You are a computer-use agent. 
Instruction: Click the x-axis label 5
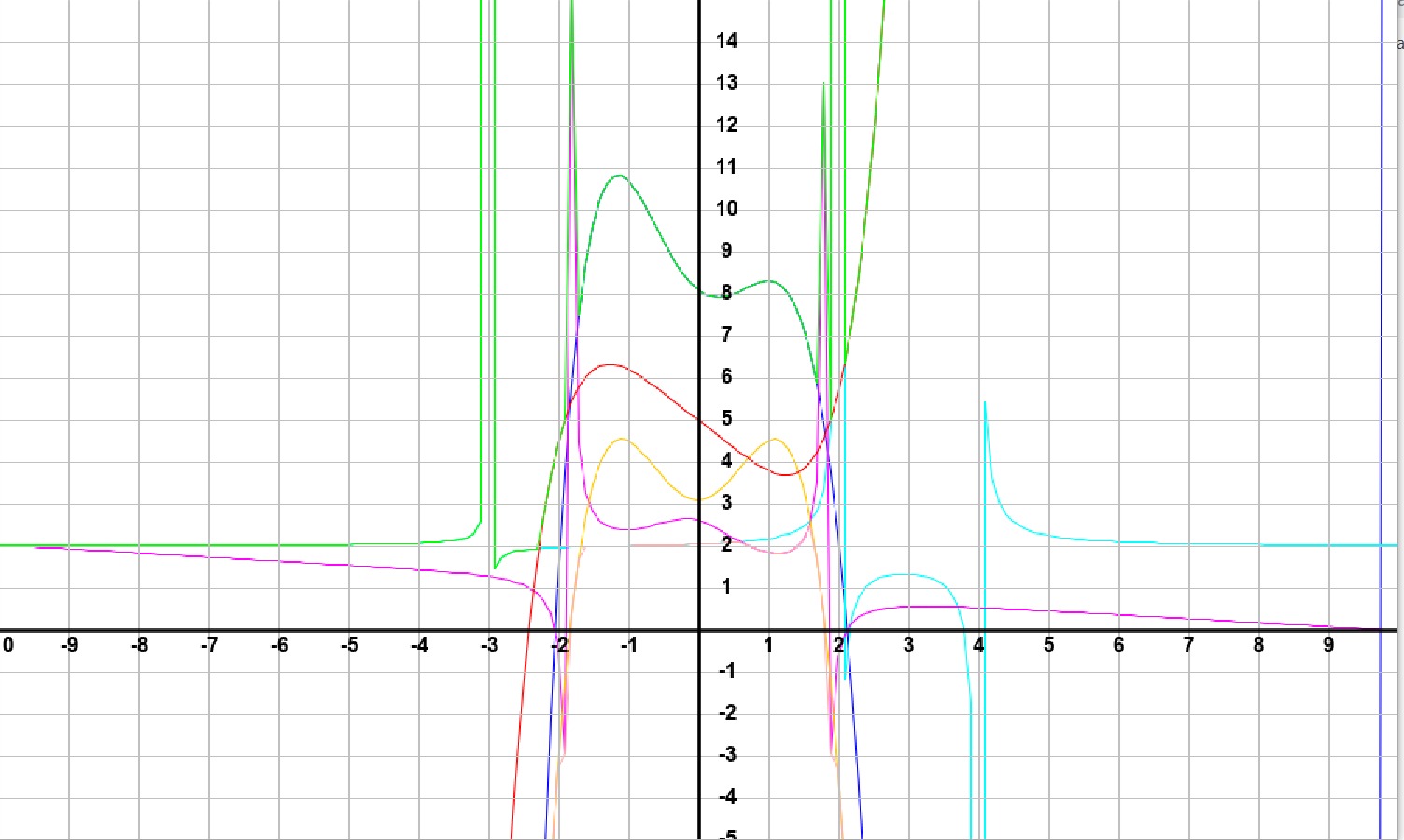[x=1049, y=645]
